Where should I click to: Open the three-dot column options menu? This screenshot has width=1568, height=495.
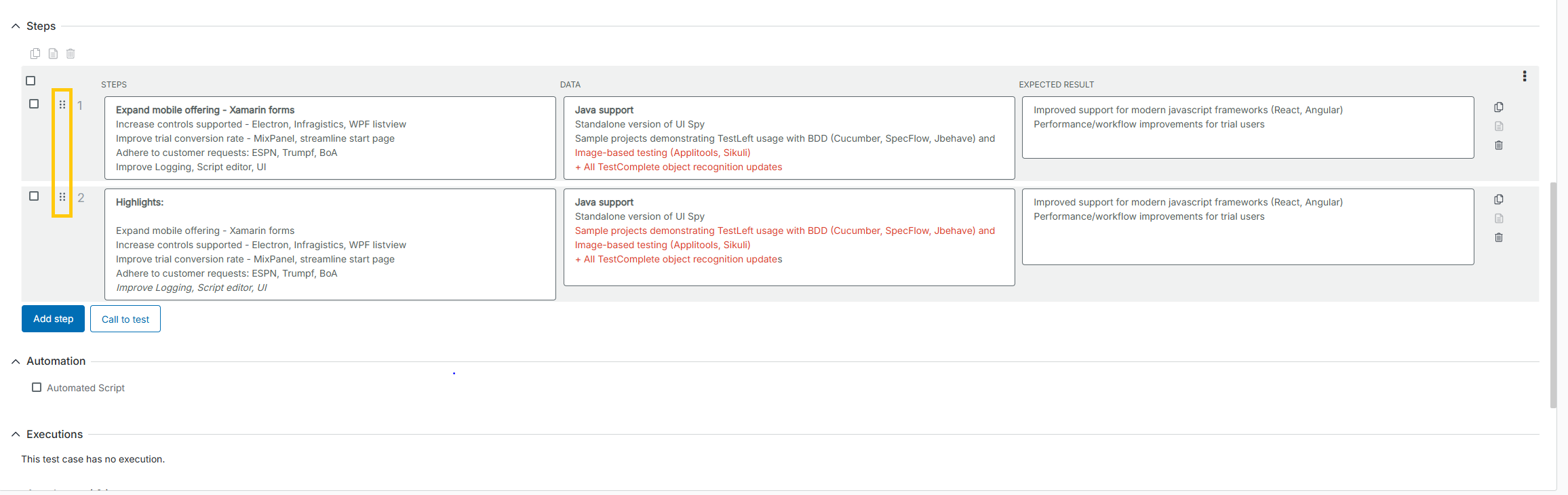1525,76
